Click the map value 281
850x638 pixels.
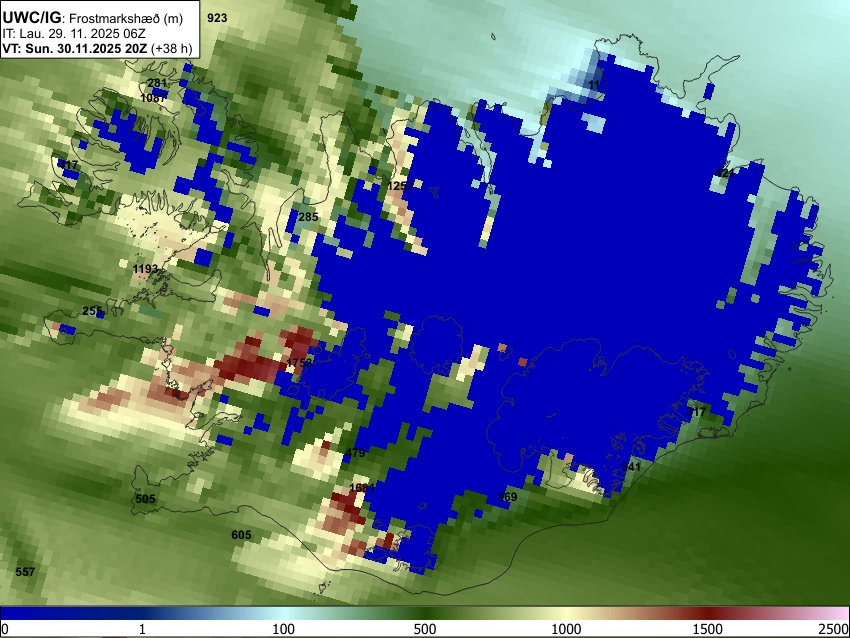pos(157,83)
